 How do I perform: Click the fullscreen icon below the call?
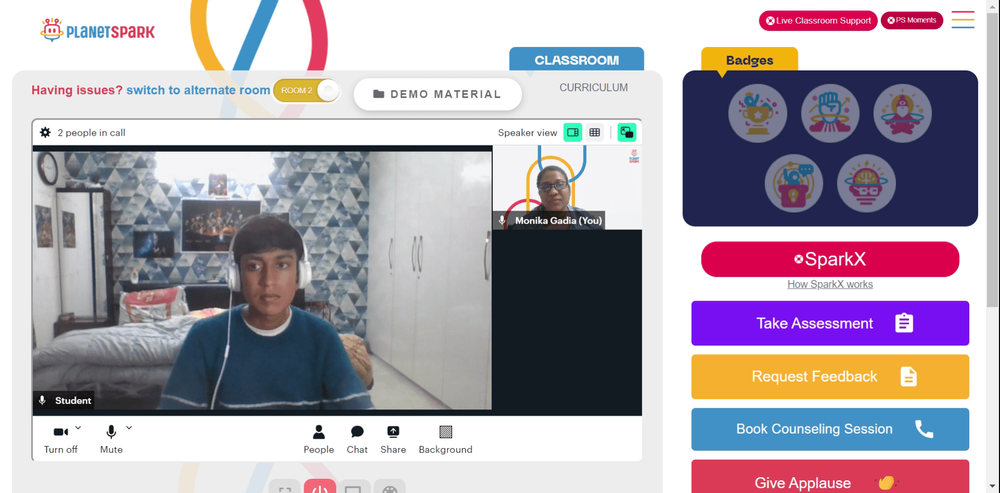click(x=284, y=487)
